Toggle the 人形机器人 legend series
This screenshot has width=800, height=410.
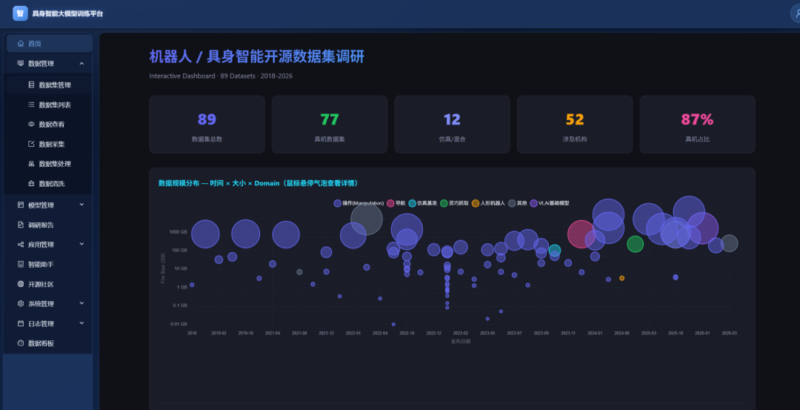pos(488,203)
